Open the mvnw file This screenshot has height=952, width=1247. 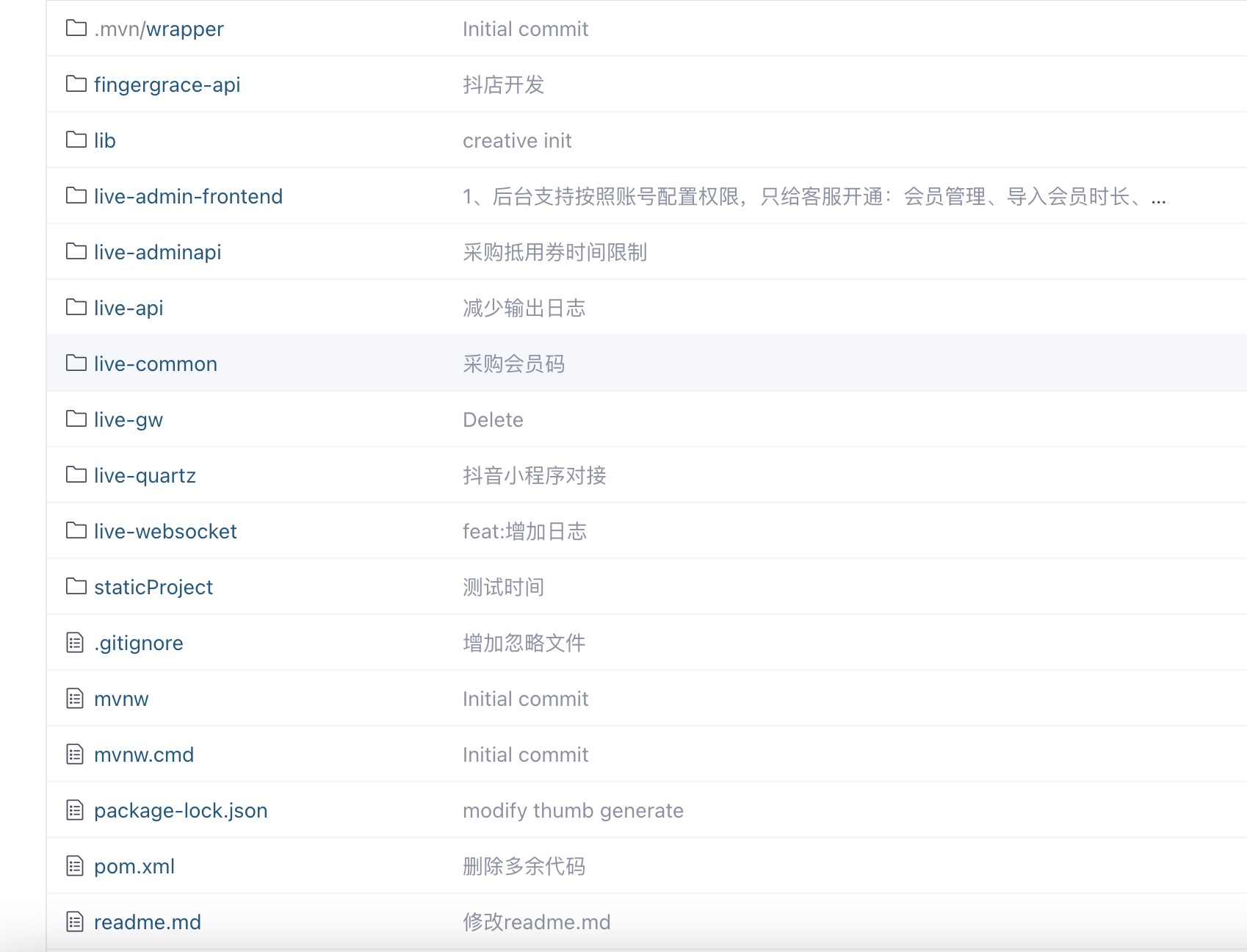[121, 699]
